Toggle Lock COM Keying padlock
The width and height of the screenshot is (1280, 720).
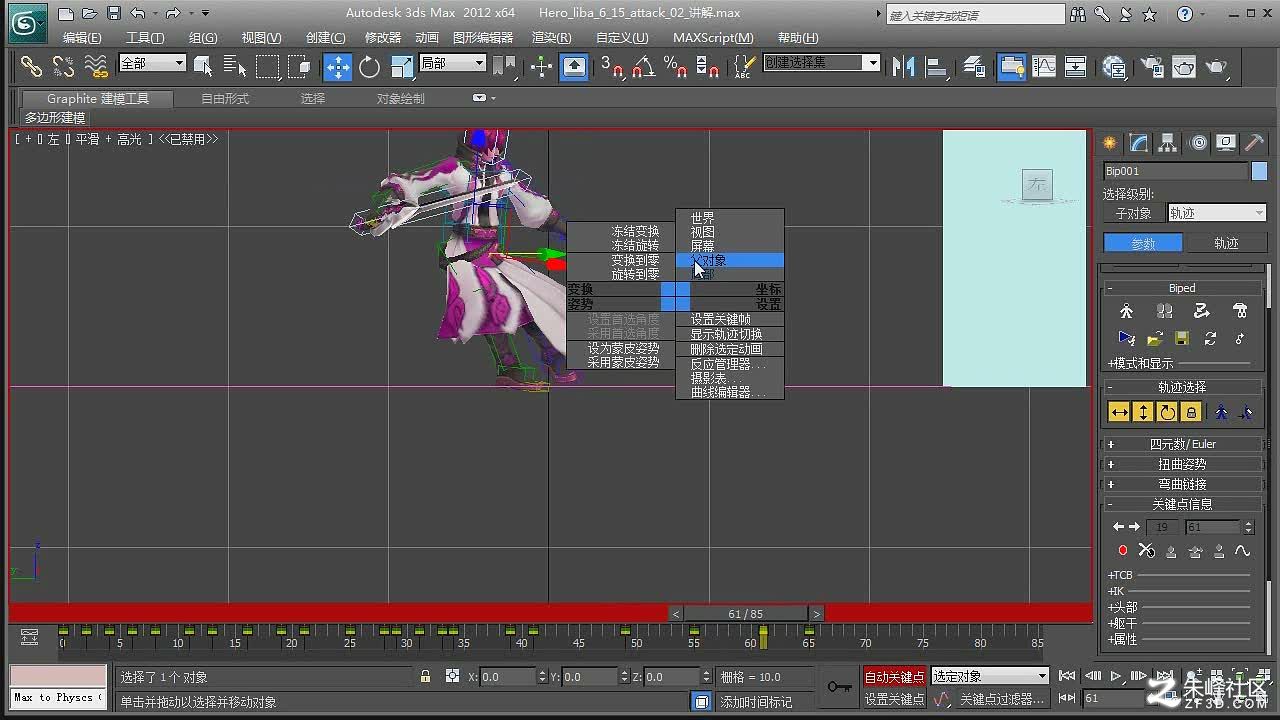pos(1191,412)
